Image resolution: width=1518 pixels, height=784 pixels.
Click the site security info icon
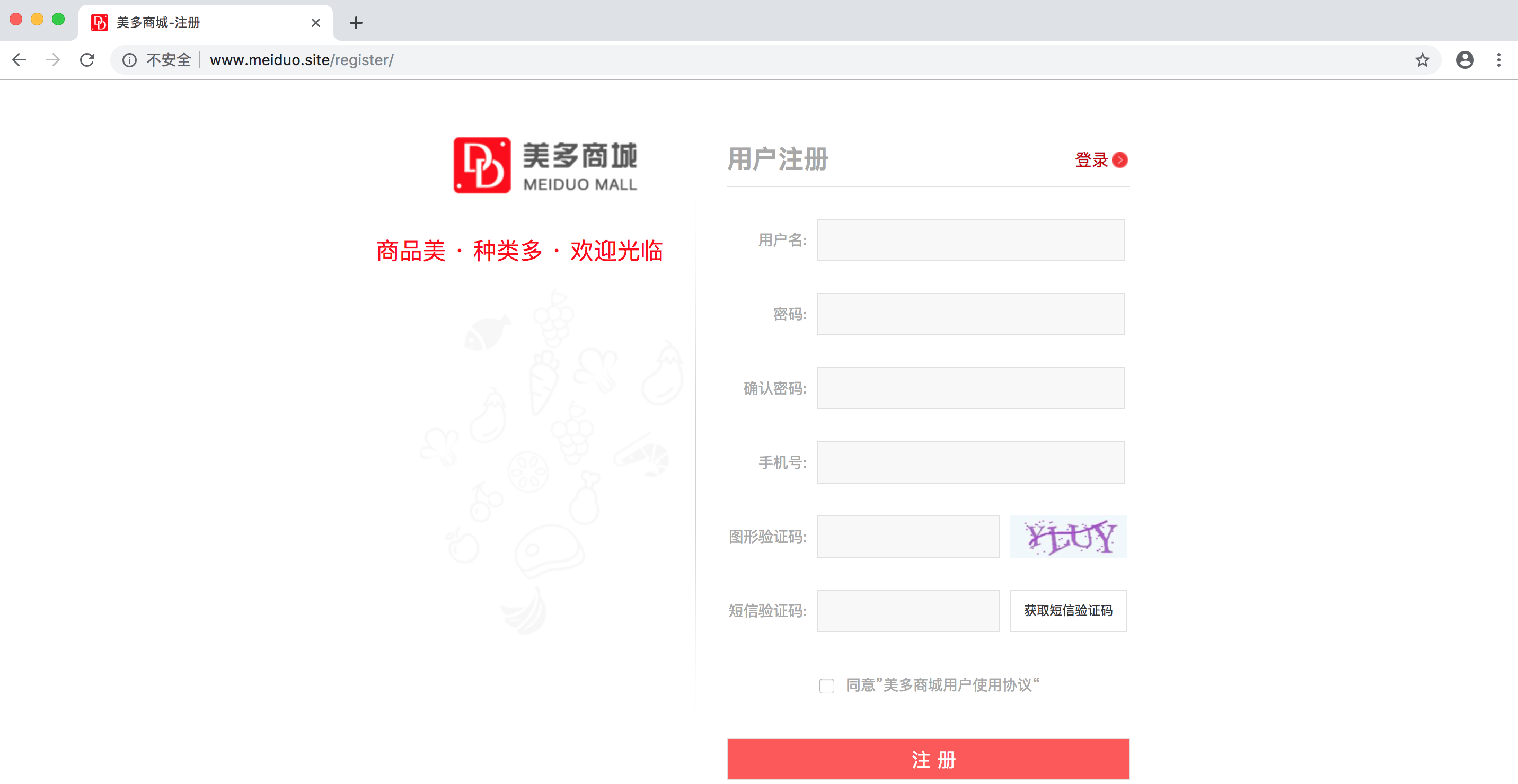[129, 59]
